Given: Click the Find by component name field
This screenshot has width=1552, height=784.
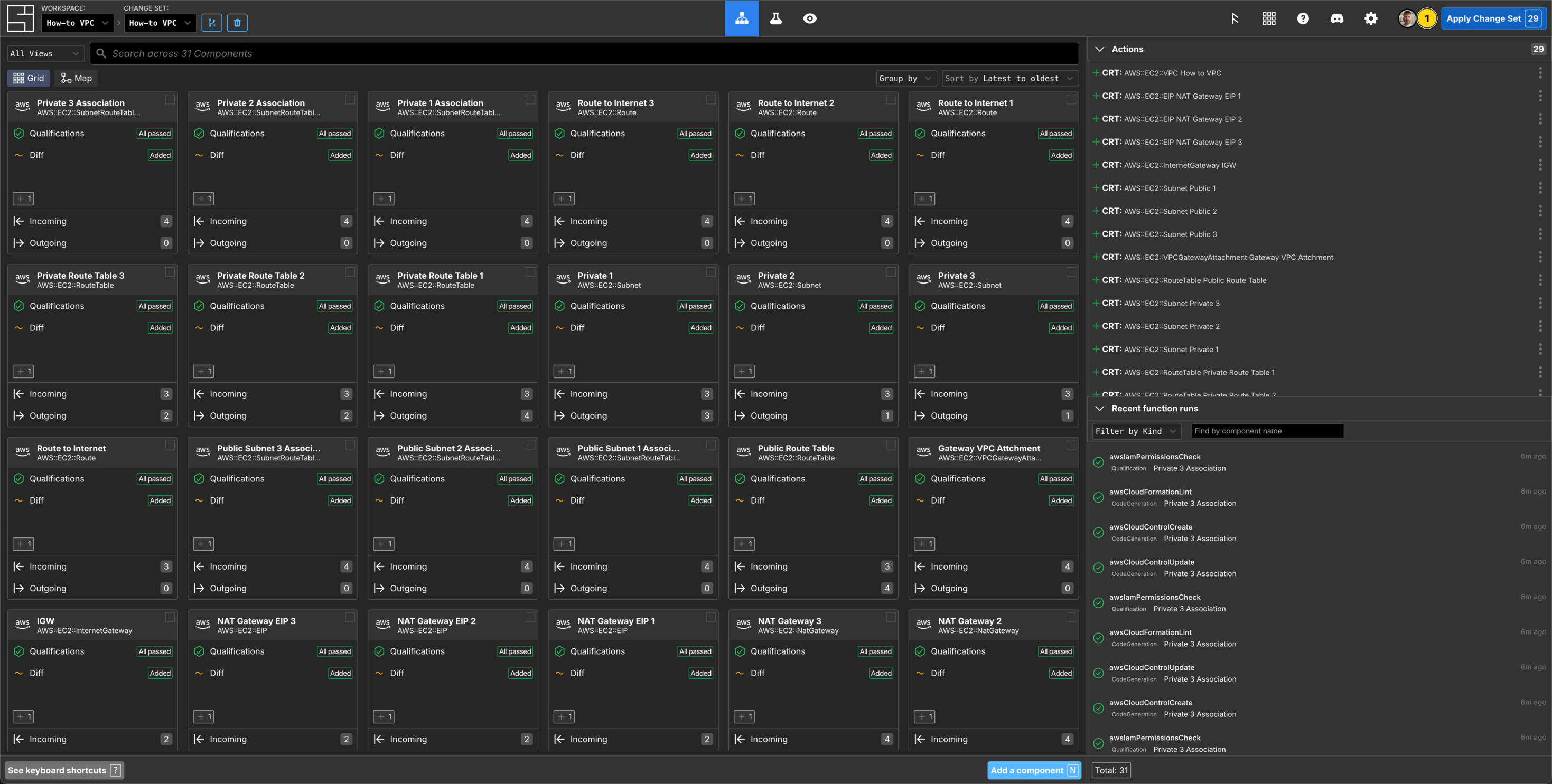Looking at the screenshot, I should point(1267,431).
